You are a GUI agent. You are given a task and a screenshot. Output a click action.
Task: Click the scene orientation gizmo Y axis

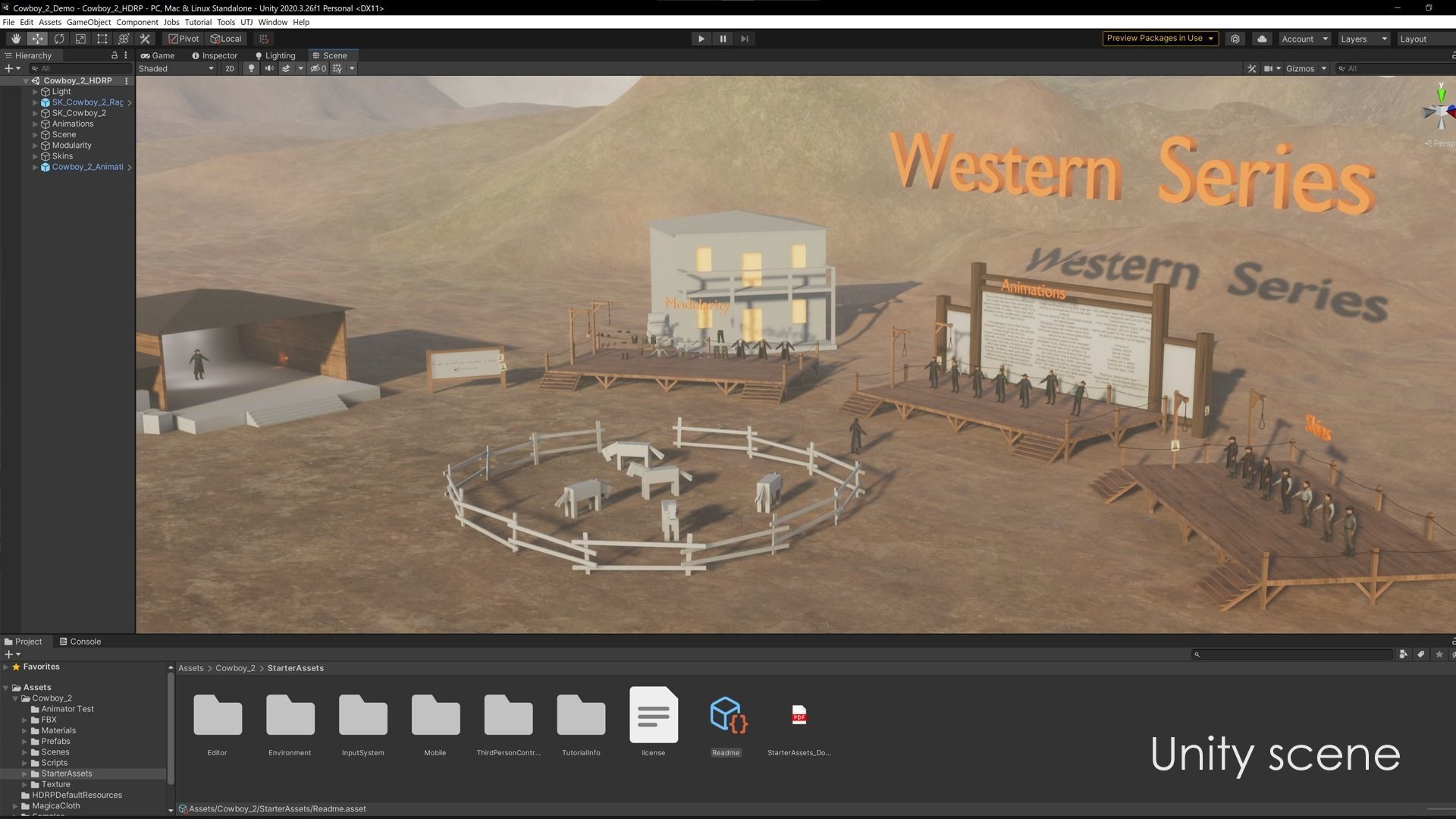click(1442, 96)
